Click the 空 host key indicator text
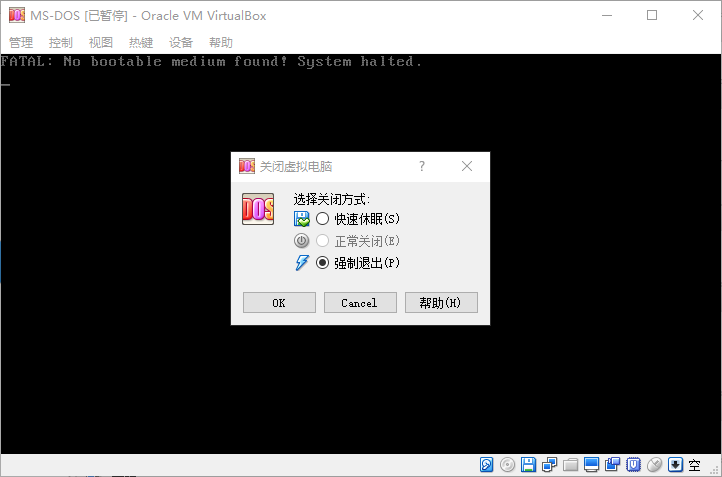 [x=694, y=465]
